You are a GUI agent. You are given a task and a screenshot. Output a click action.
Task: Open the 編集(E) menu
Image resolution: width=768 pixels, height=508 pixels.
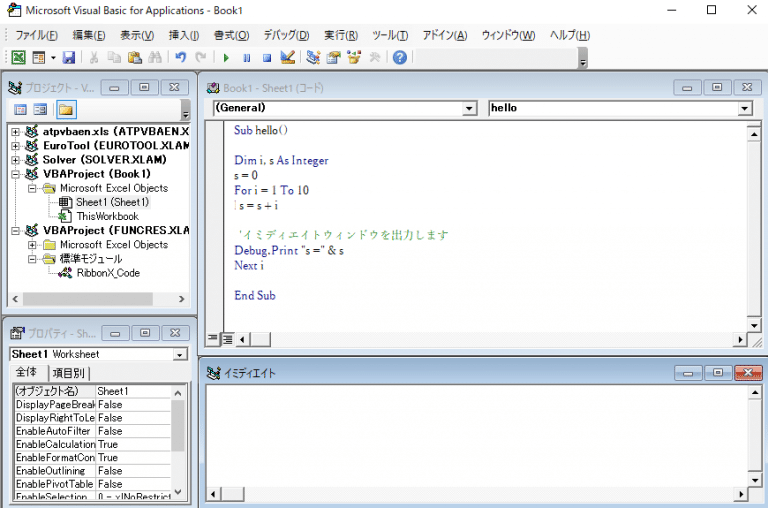89,35
